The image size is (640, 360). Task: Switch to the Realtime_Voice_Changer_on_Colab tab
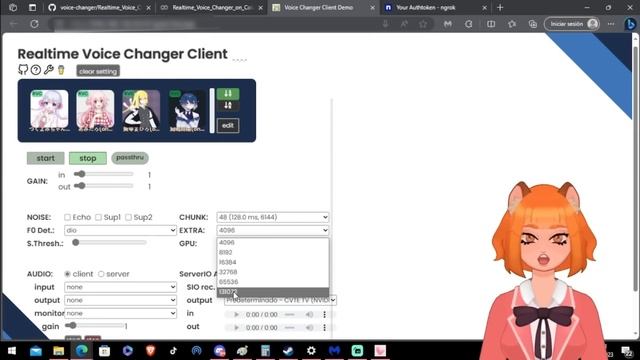pyautogui.click(x=211, y=7)
